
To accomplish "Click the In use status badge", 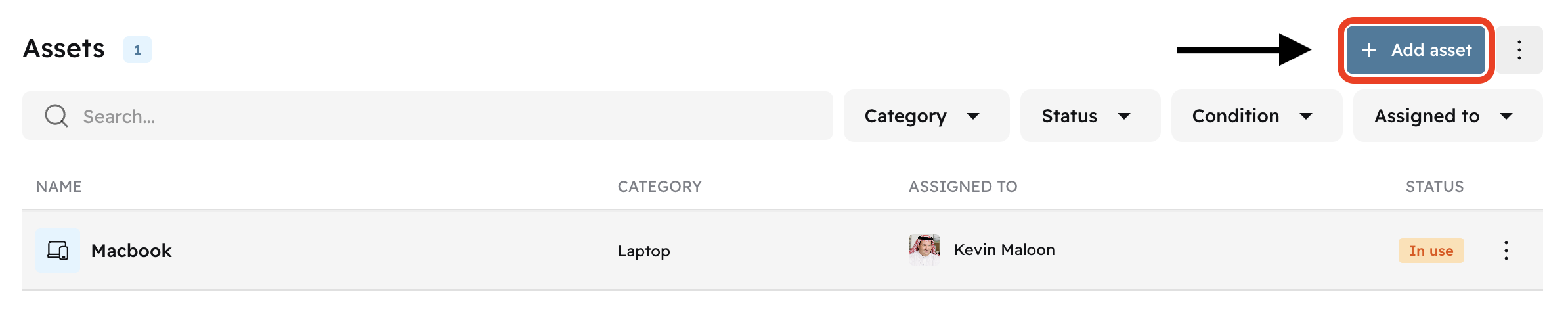I will pos(1431,251).
